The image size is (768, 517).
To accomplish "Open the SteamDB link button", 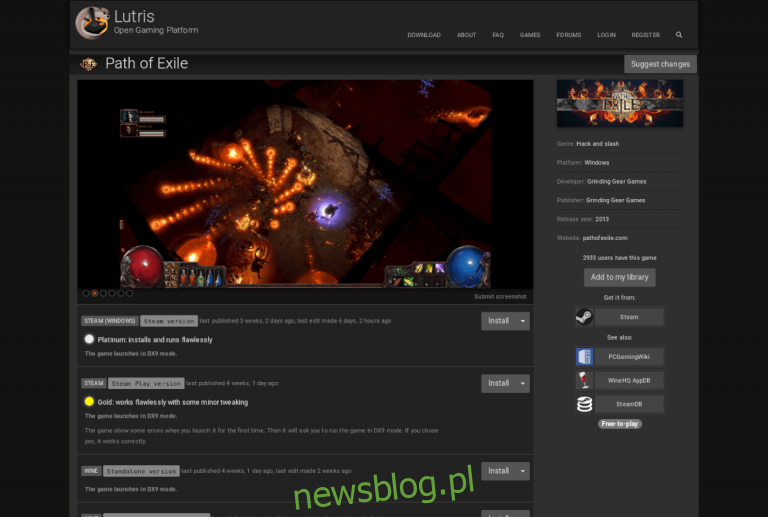I will click(629, 404).
